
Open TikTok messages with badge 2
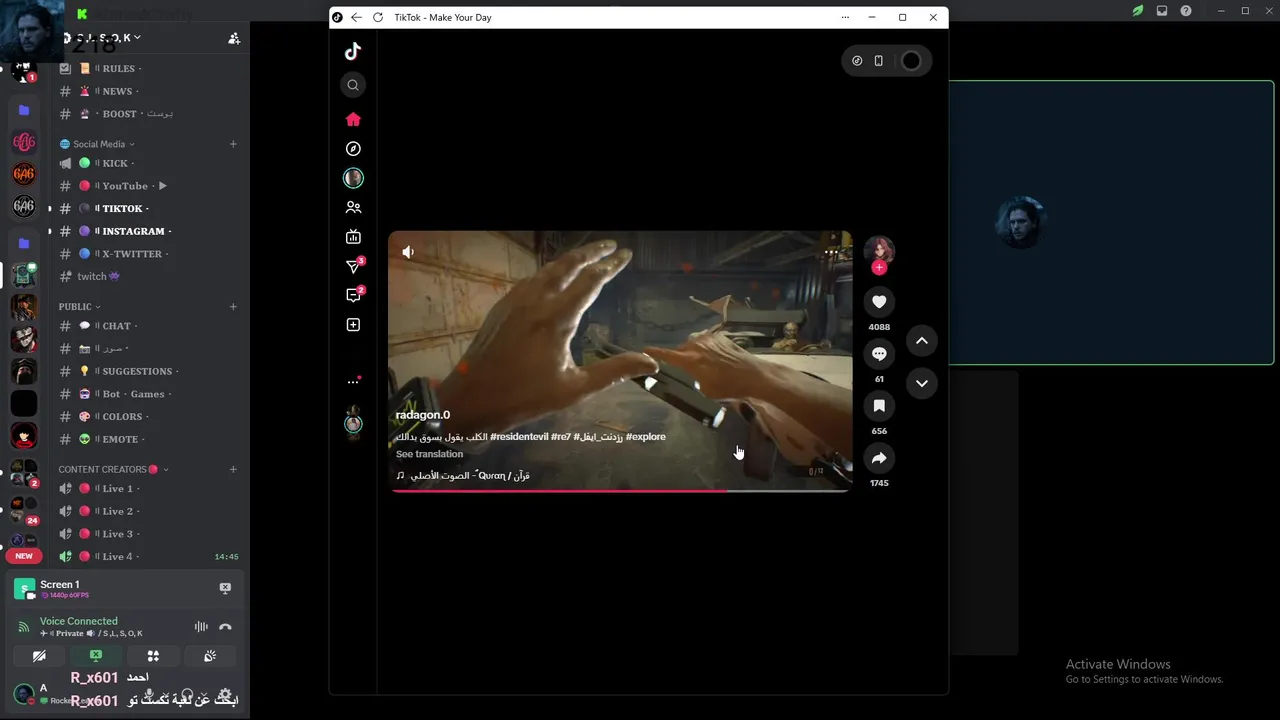click(354, 295)
